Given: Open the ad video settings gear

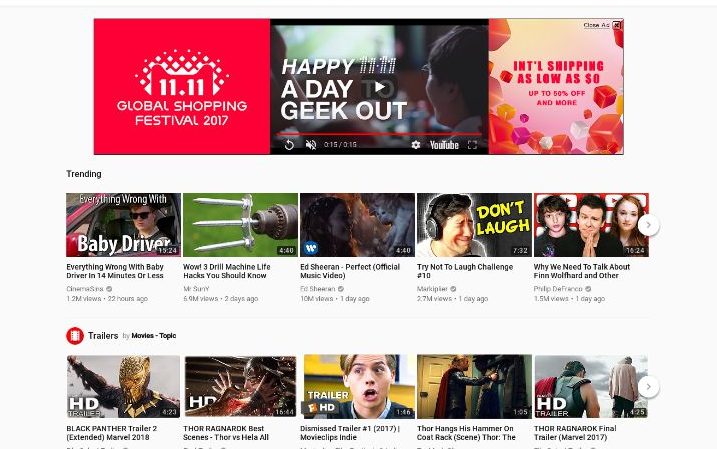Looking at the screenshot, I should (415, 145).
